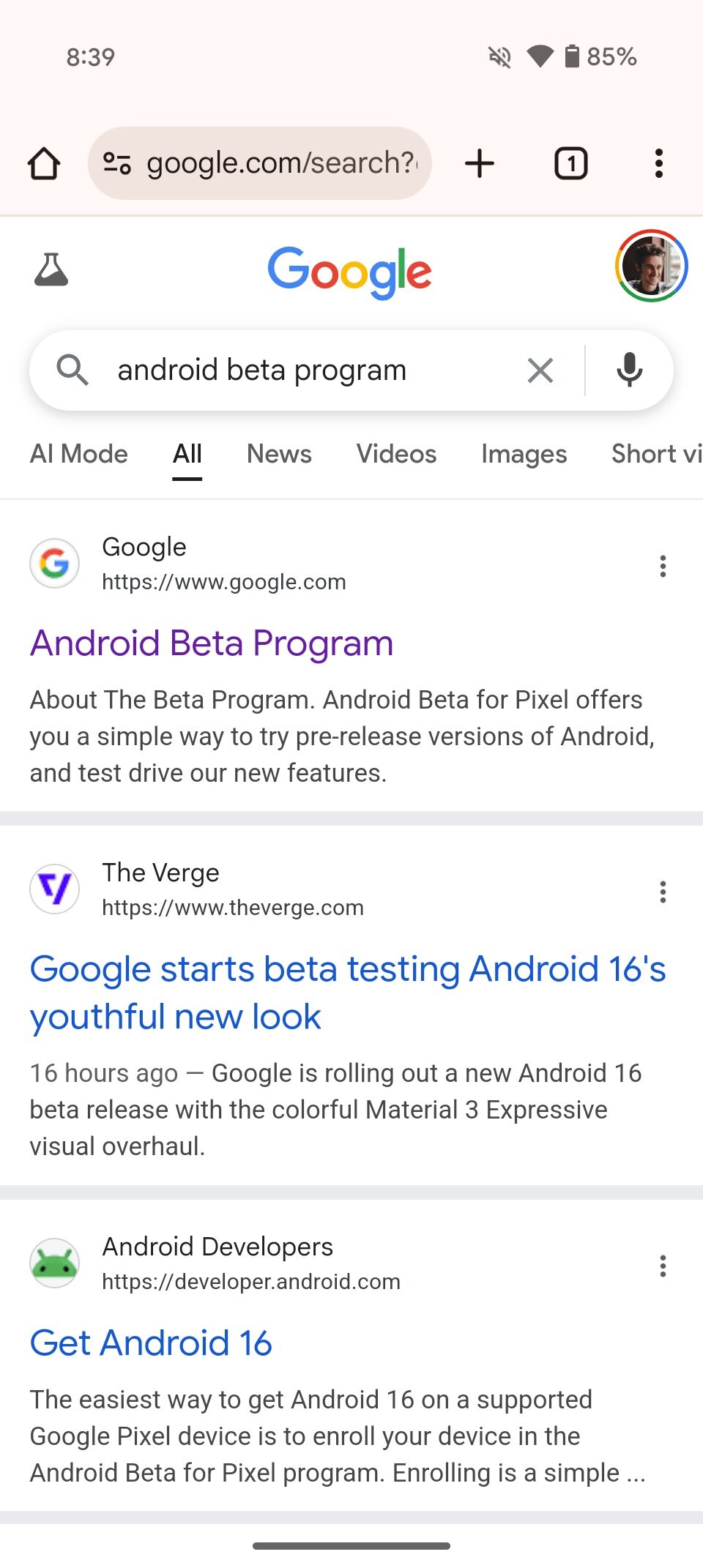This screenshot has width=703, height=1568.
Task: Switch to the News tab
Action: 279,454
